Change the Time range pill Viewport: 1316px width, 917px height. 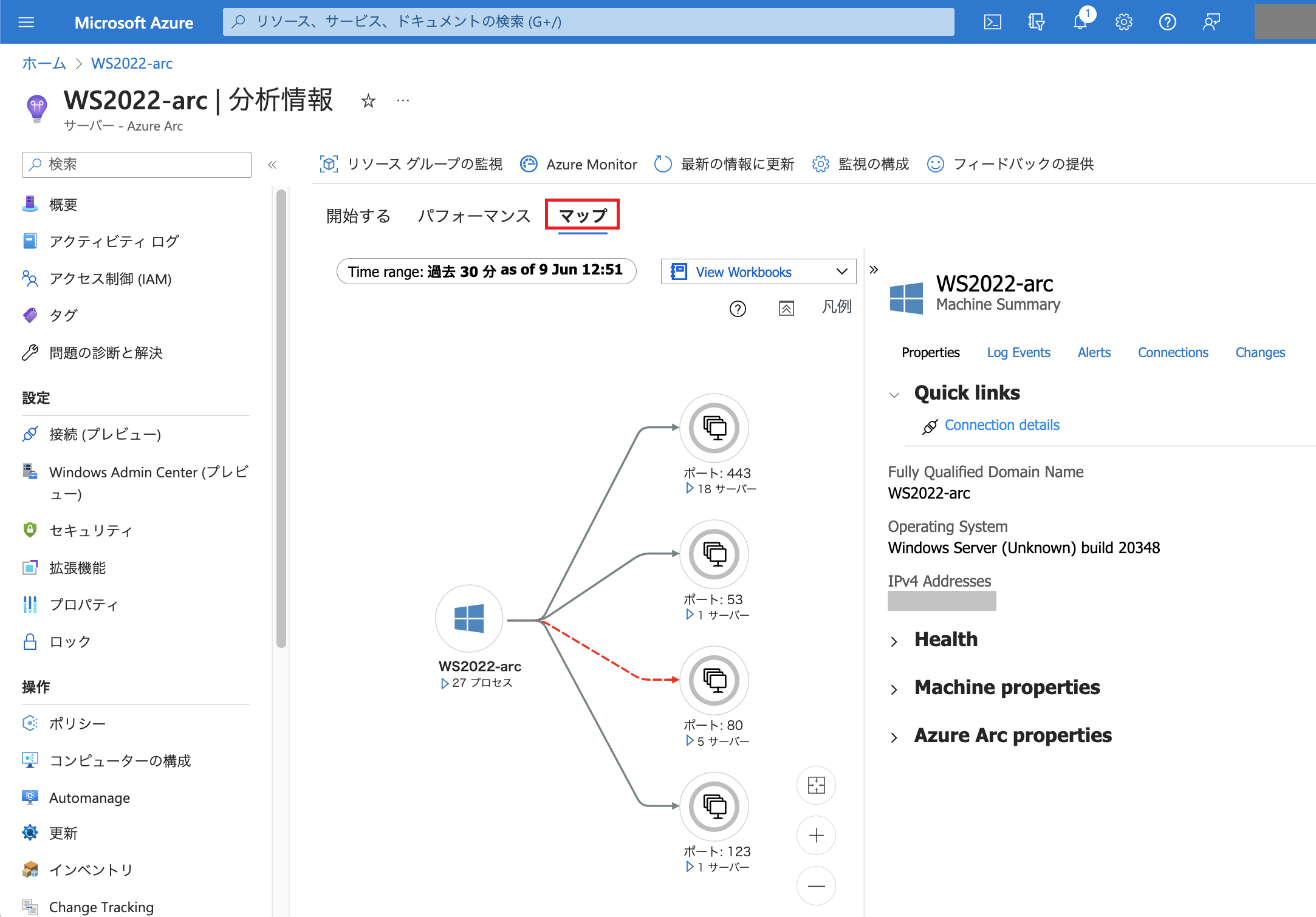click(x=486, y=271)
